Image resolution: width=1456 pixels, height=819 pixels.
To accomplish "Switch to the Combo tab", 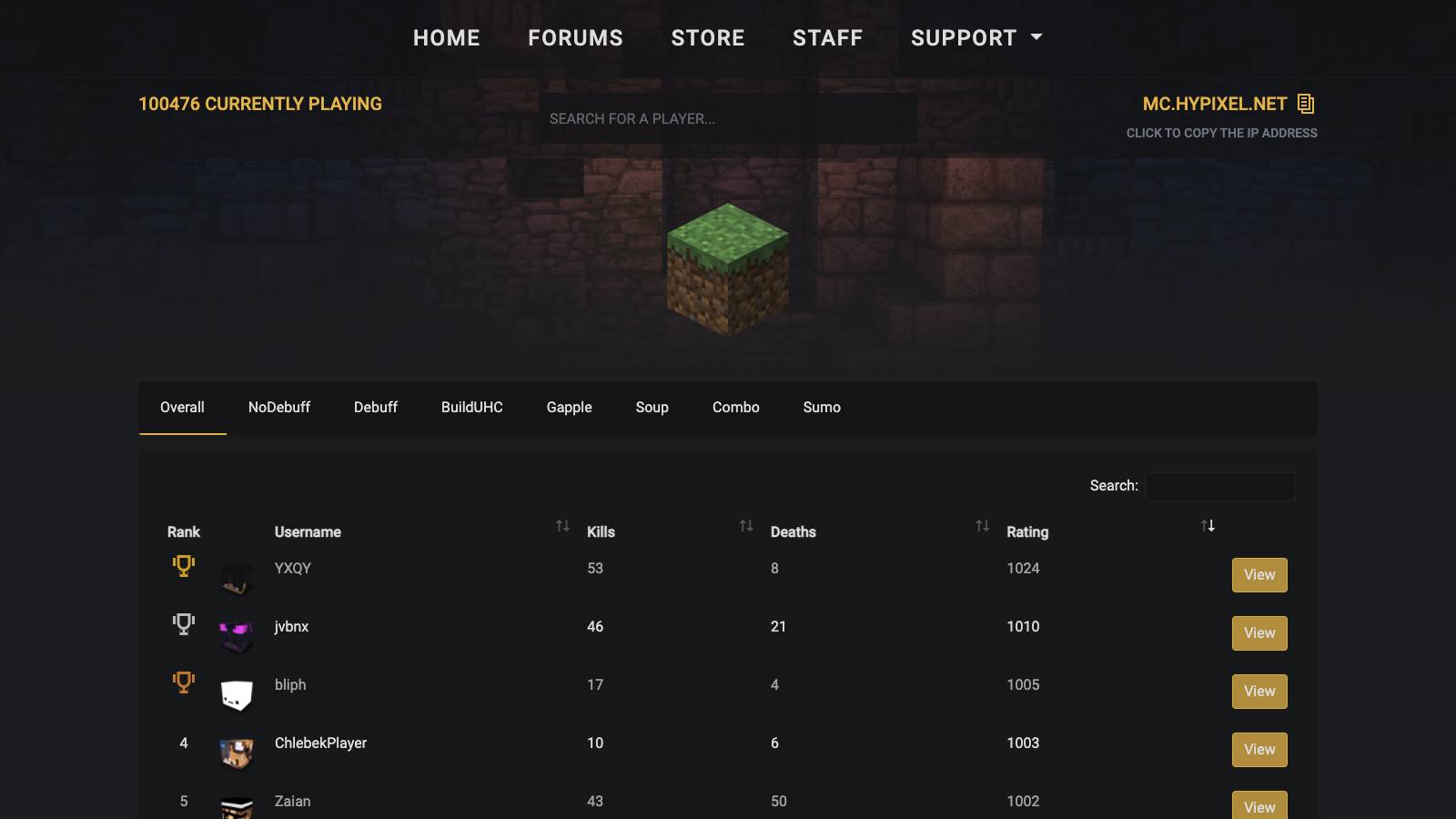I will (736, 408).
